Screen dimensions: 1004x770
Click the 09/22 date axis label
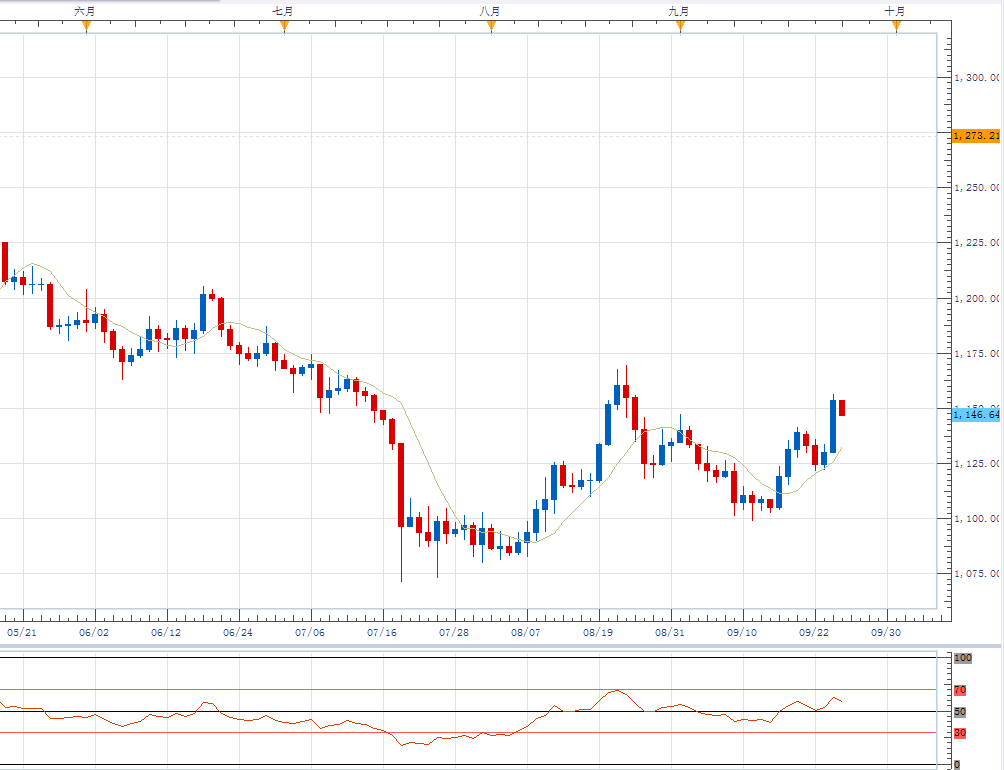coord(814,632)
